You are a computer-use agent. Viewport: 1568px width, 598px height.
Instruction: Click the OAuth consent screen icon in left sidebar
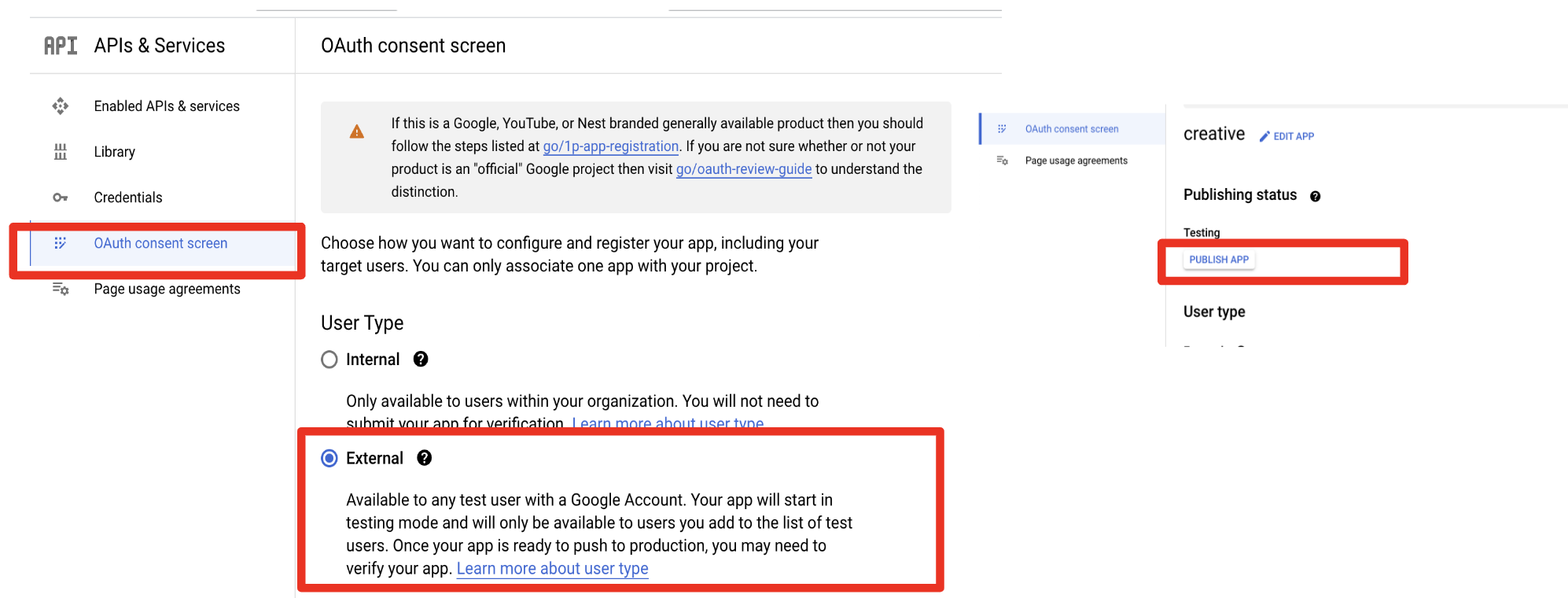pyautogui.click(x=61, y=243)
